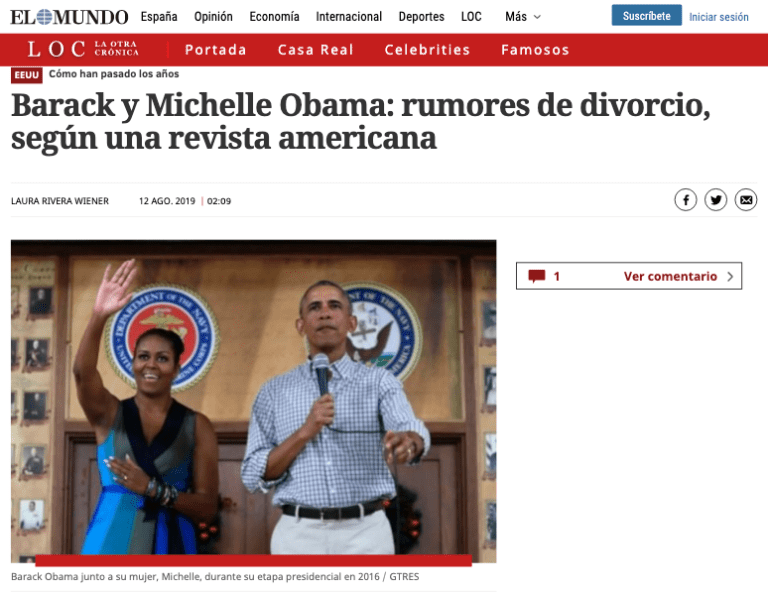The image size is (768, 593).
Task: Open the España section
Action: click(x=159, y=17)
